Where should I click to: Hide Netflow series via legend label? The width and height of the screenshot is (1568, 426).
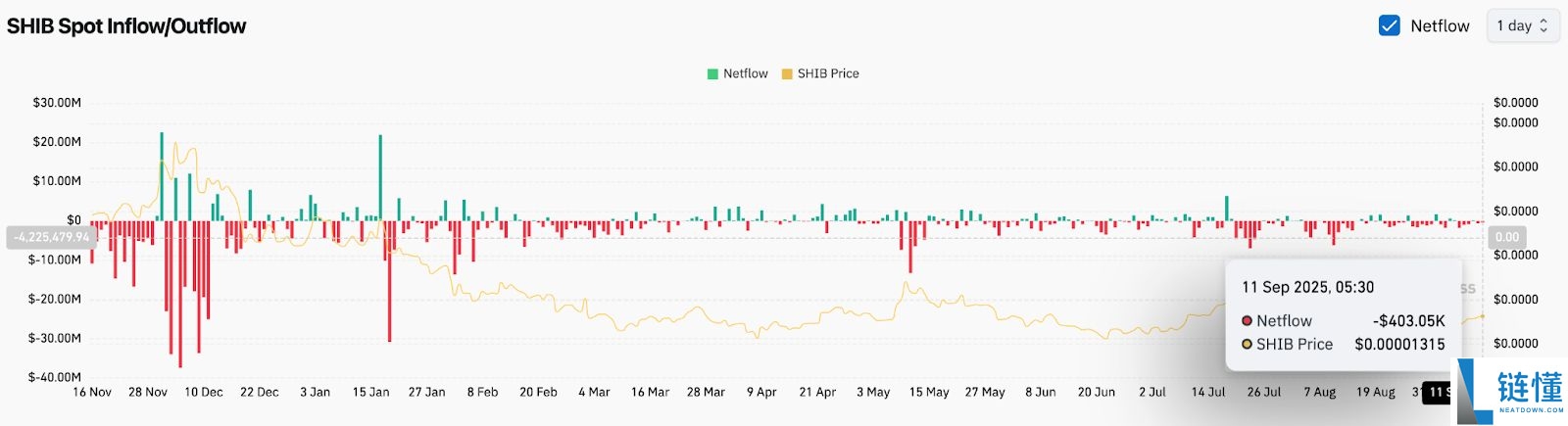pos(745,73)
